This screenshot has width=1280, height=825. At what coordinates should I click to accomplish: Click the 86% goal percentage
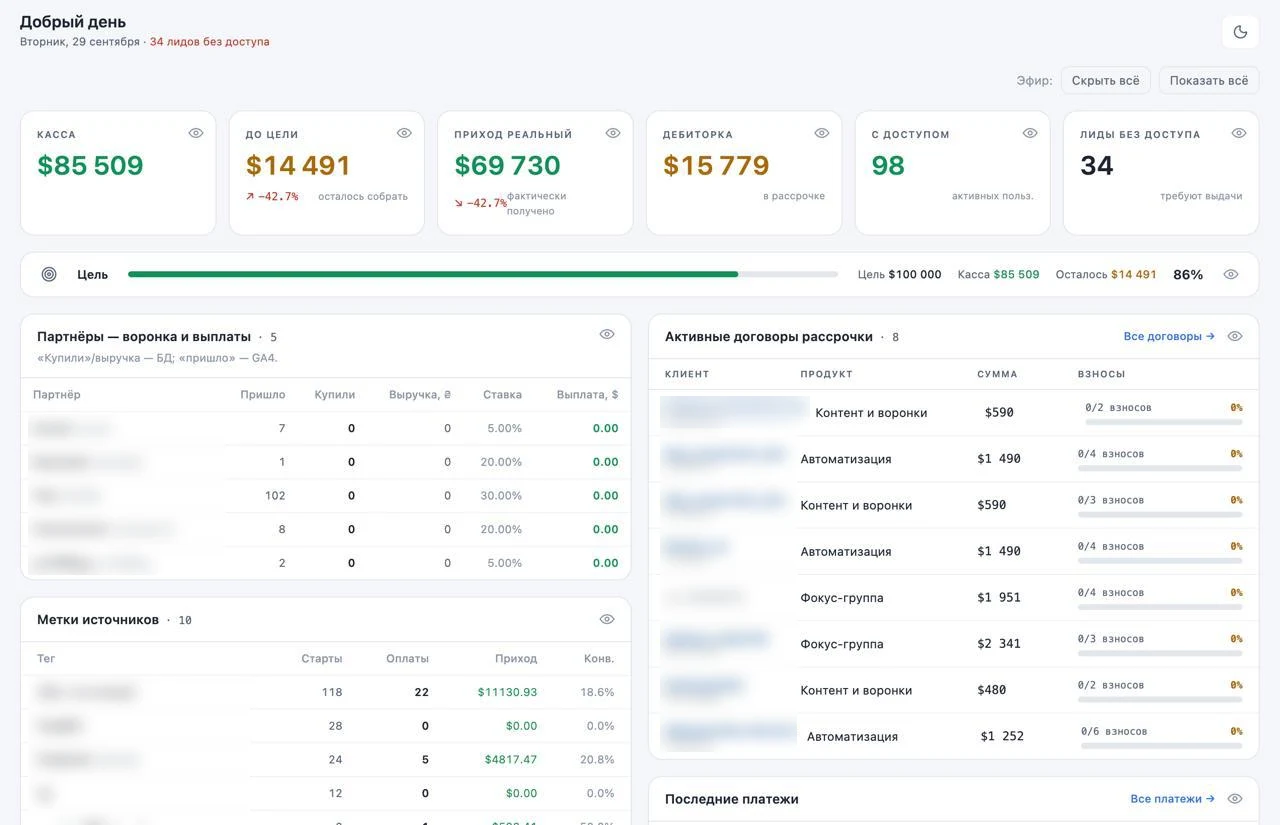[x=1188, y=274]
